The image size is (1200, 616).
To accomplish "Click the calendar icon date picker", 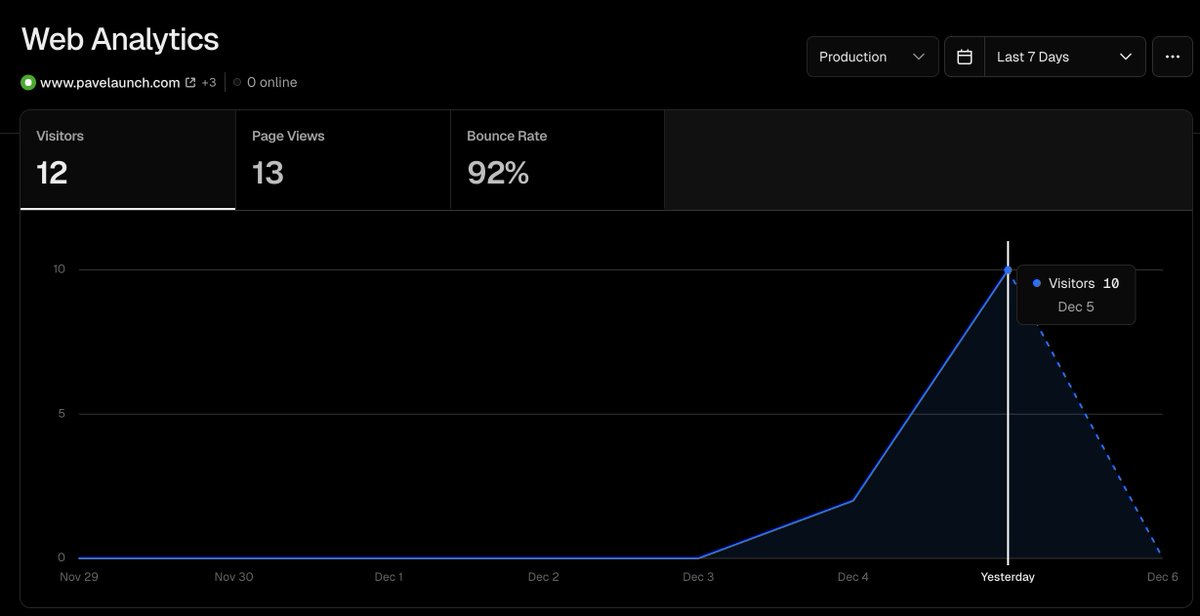I will pyautogui.click(x=964, y=57).
